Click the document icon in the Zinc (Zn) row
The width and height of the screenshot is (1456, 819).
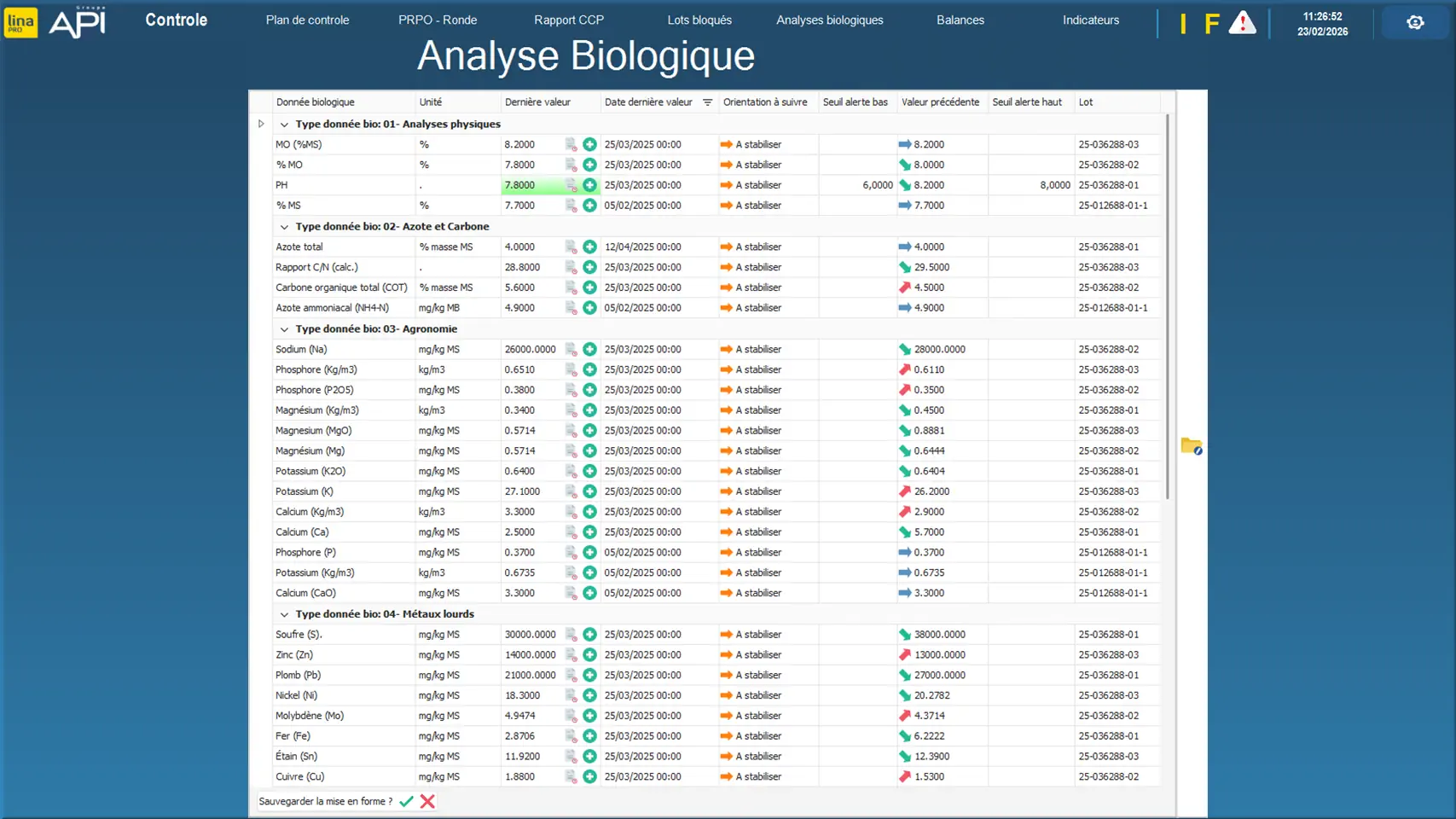(x=571, y=655)
